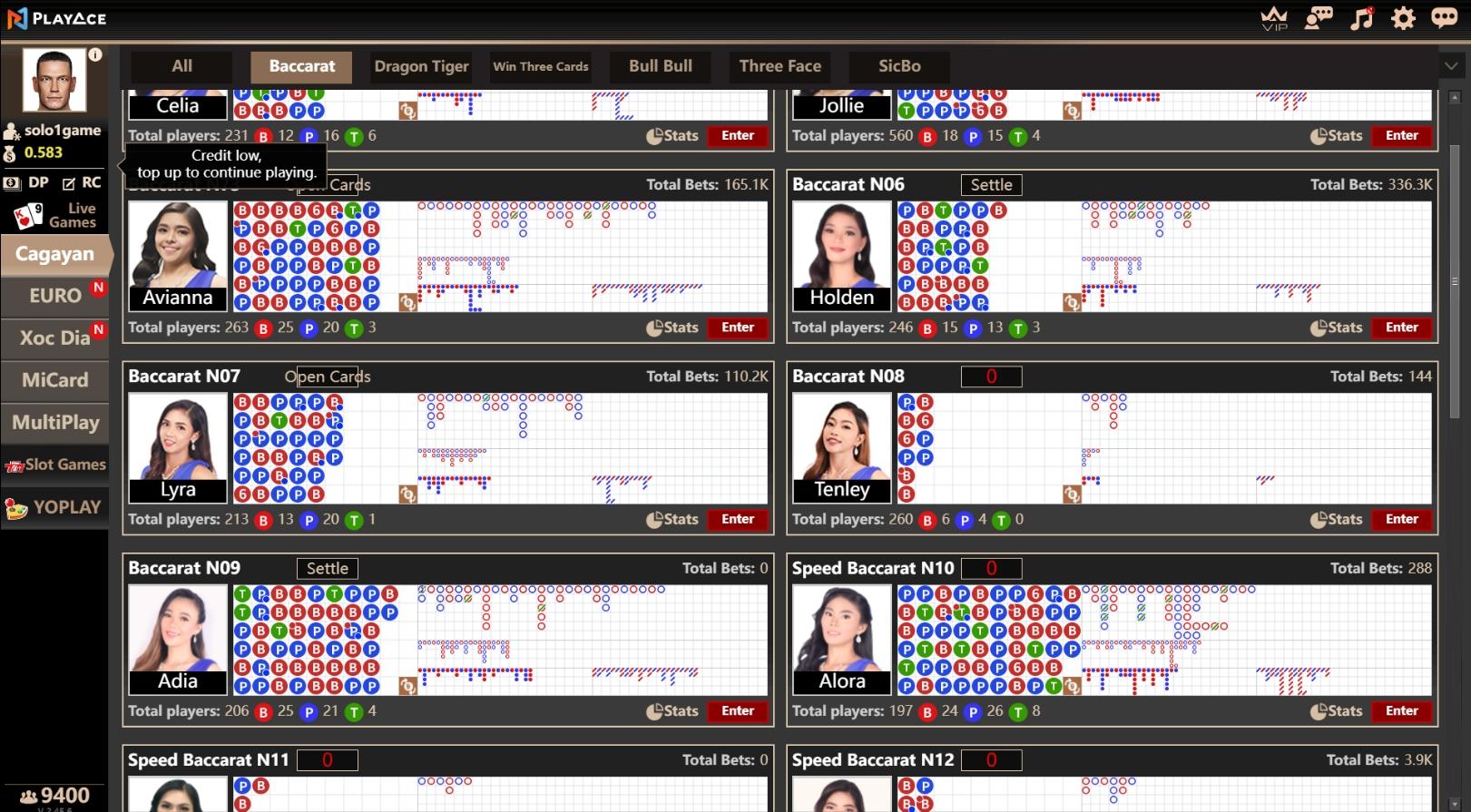Select the SicBo tab

(899, 66)
